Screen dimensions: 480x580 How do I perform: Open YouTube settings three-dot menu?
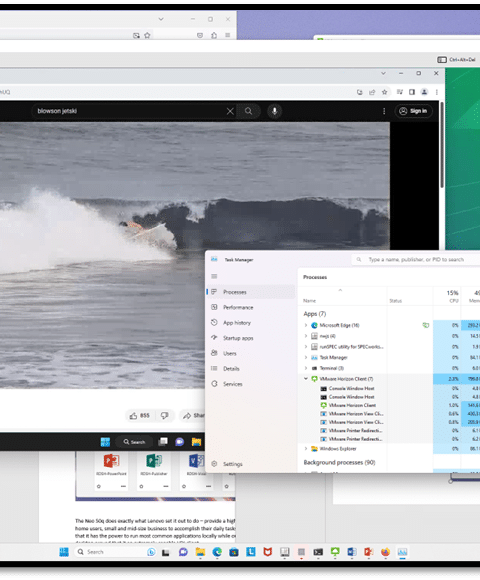(384, 111)
